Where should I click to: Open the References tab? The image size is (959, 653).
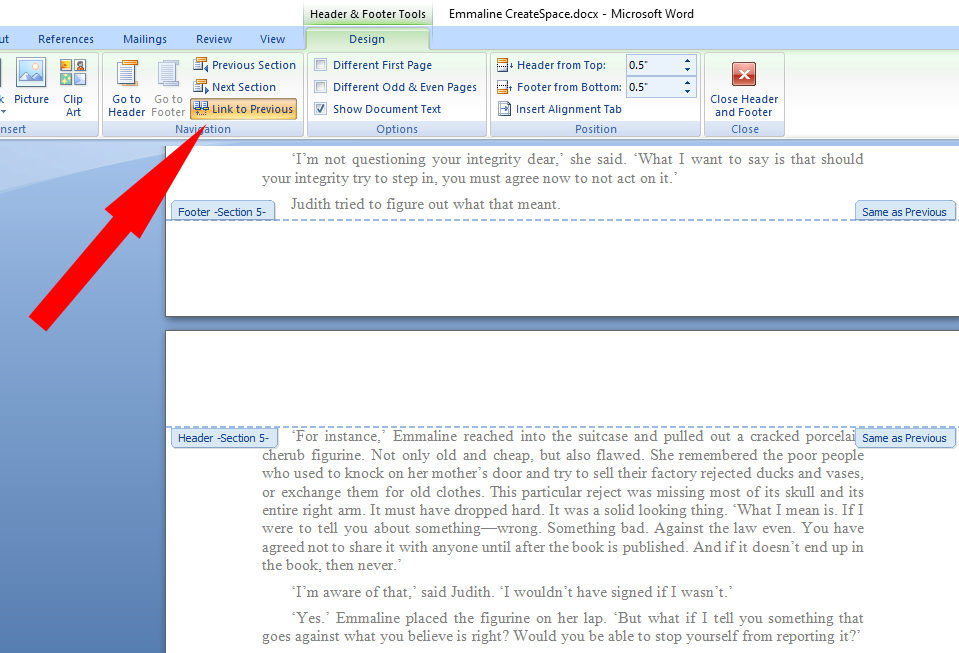pos(66,39)
